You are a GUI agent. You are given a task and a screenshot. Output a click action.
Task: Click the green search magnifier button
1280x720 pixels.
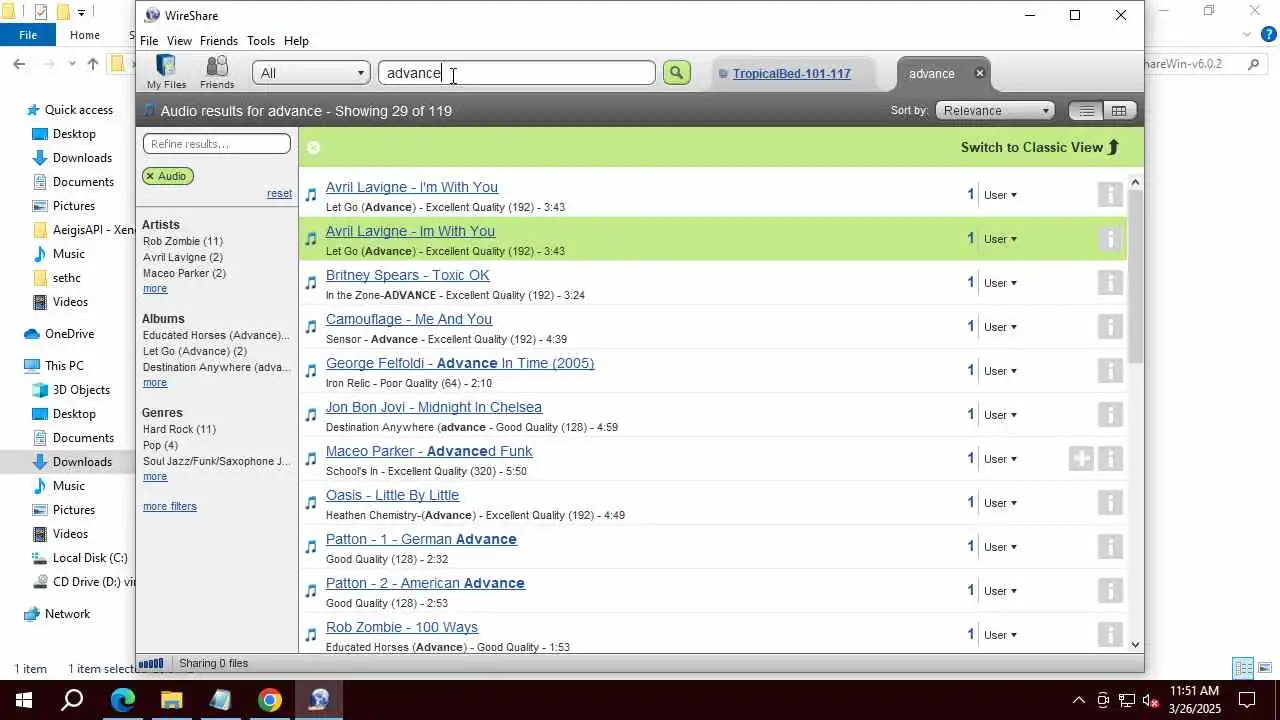(x=677, y=72)
